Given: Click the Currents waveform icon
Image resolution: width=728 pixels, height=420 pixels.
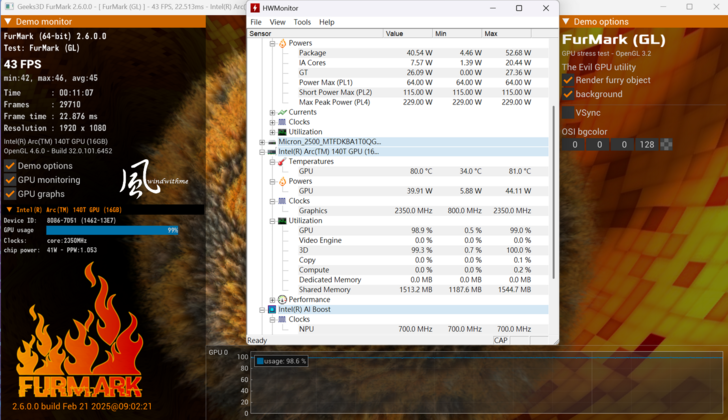Looking at the screenshot, I should (x=282, y=112).
